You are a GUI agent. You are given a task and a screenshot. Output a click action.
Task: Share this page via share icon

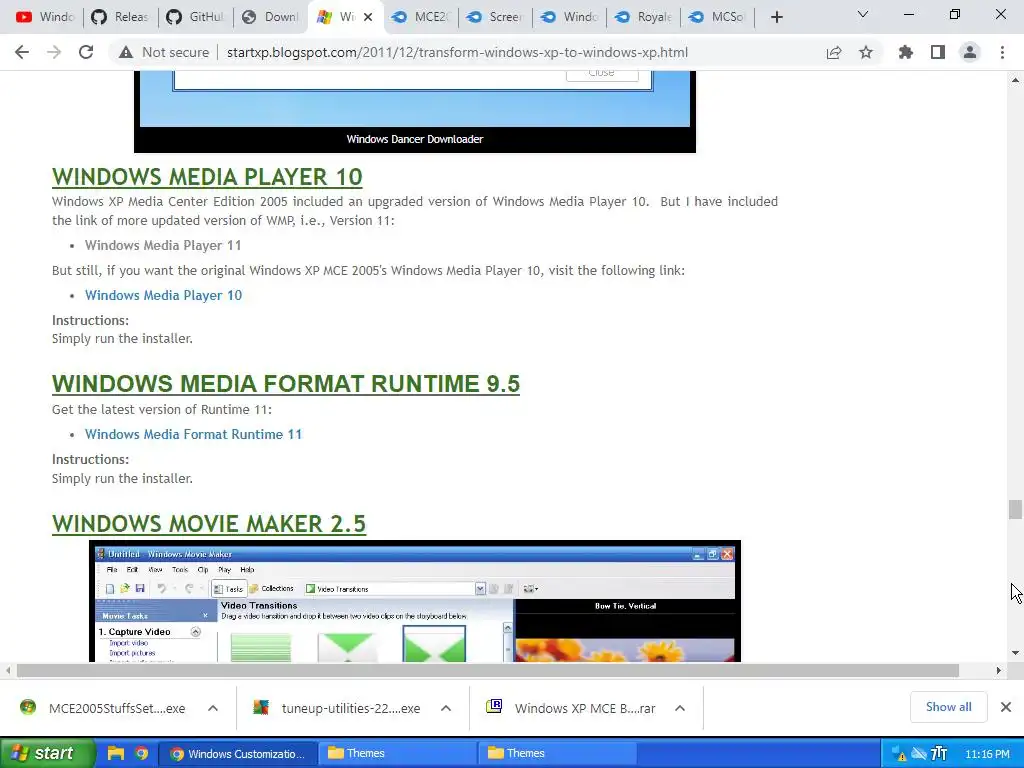[x=834, y=52]
